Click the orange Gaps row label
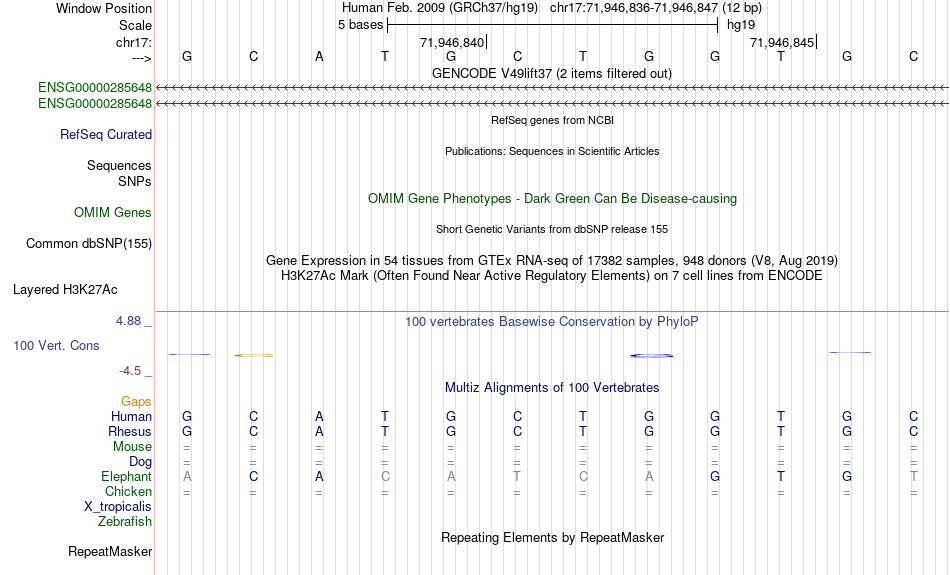950x575 pixels. [136, 402]
